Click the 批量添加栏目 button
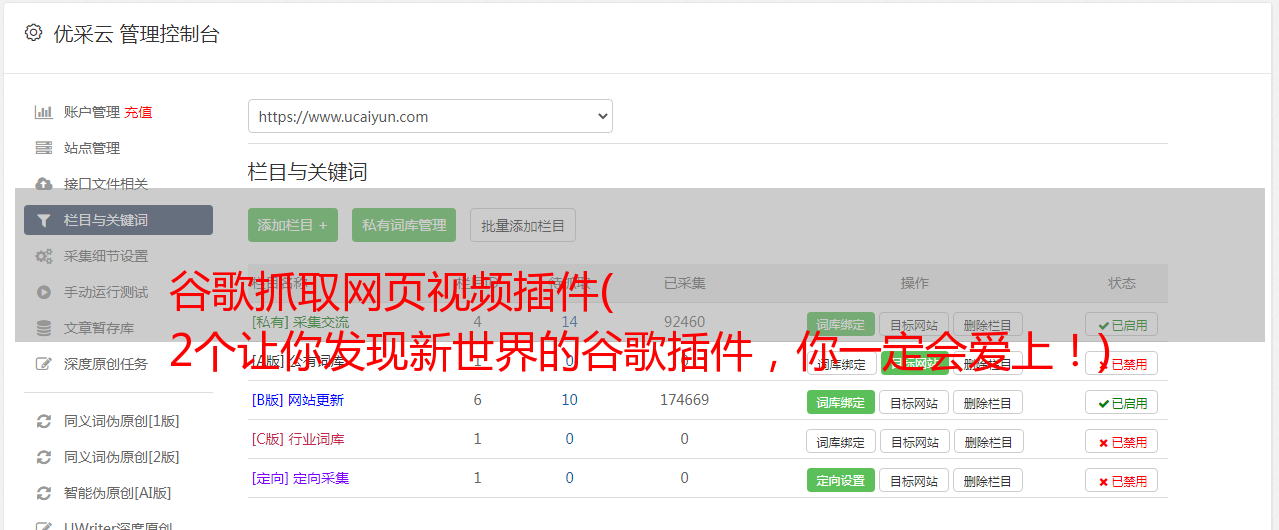This screenshot has width=1279, height=530. click(x=523, y=225)
